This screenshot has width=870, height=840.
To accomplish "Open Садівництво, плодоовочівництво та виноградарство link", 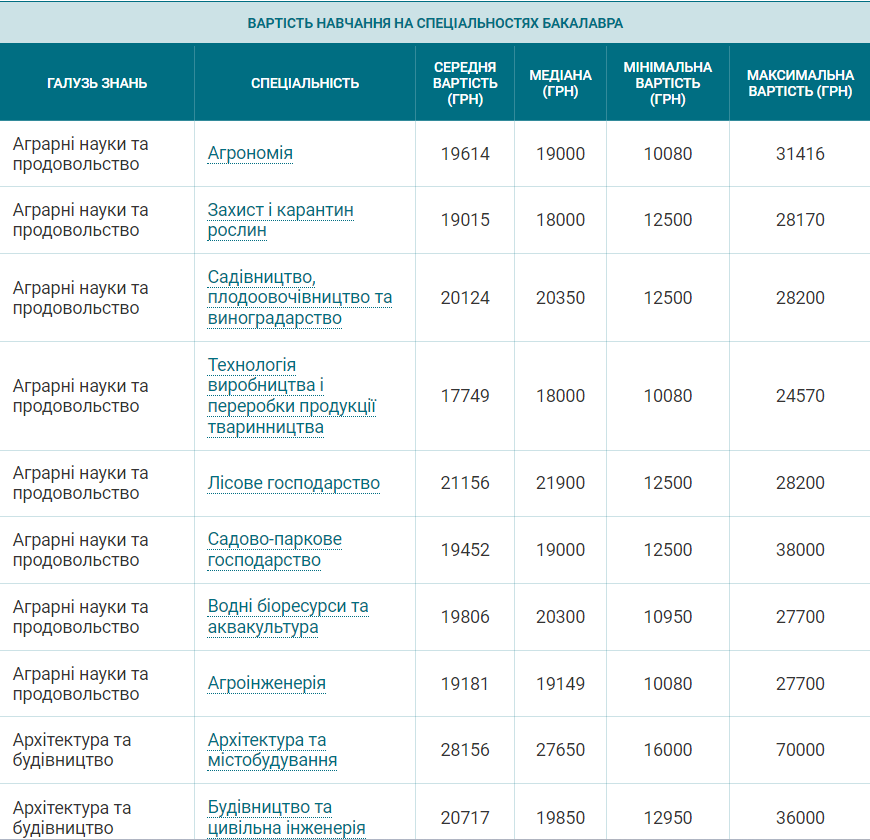I will (299, 297).
